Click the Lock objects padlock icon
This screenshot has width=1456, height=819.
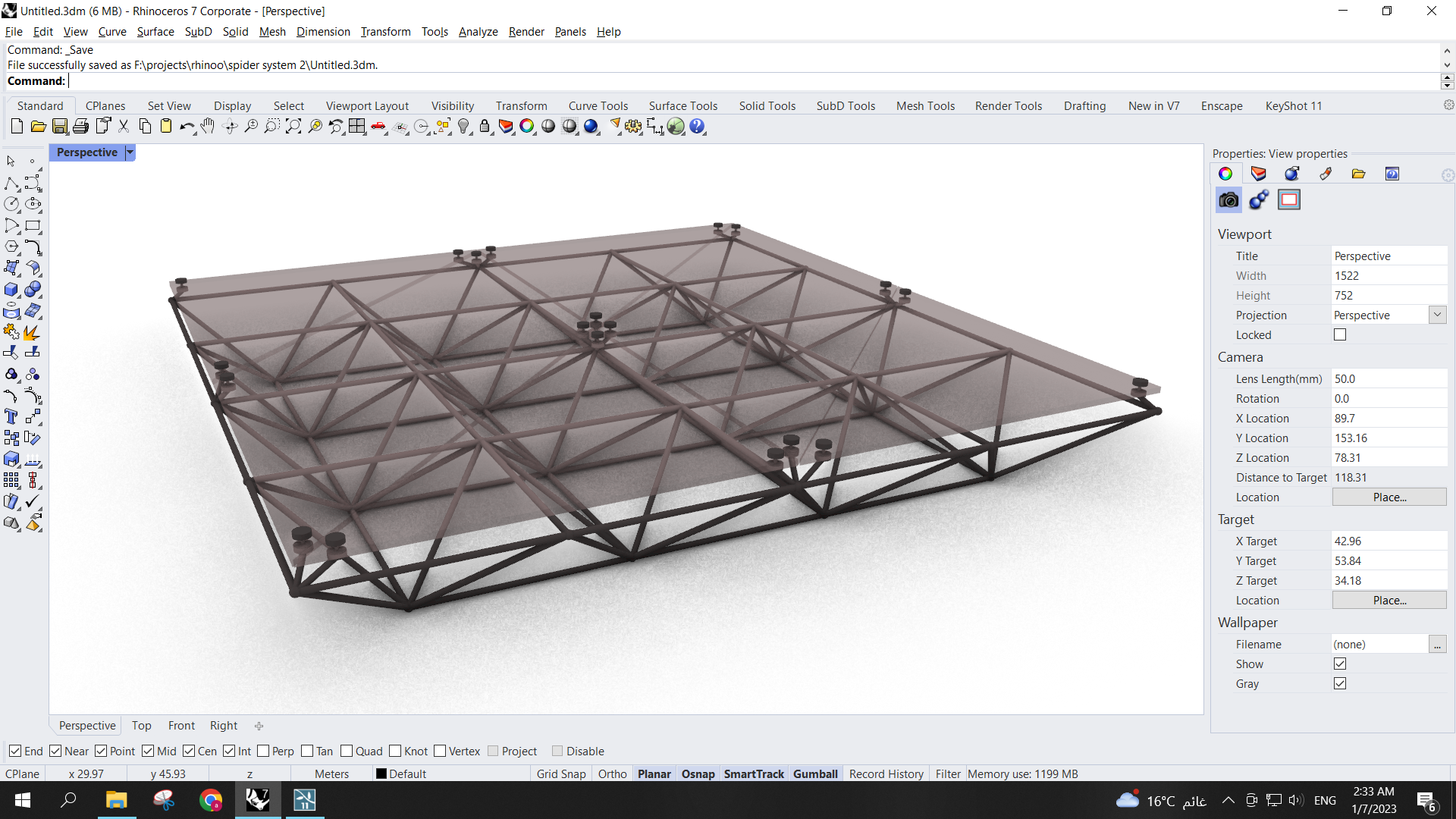(485, 127)
